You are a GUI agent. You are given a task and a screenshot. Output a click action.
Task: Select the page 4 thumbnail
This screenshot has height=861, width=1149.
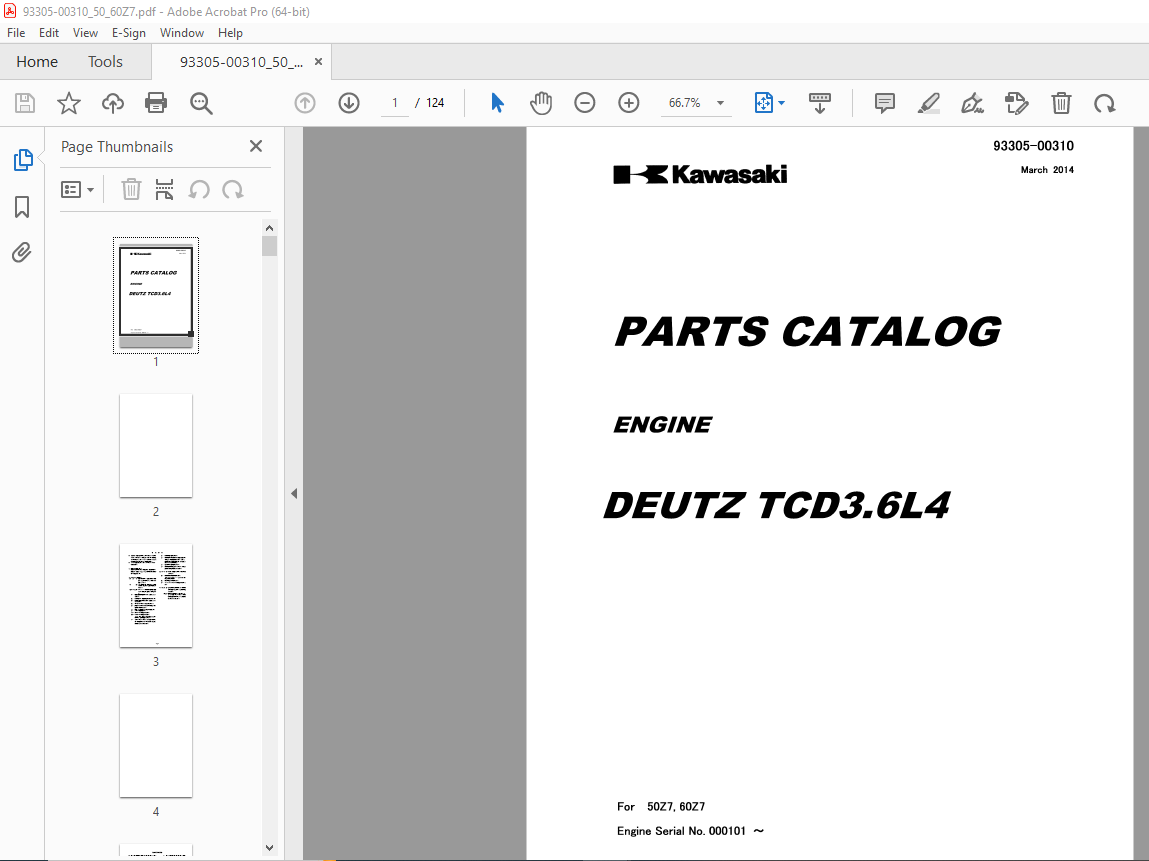pos(156,746)
